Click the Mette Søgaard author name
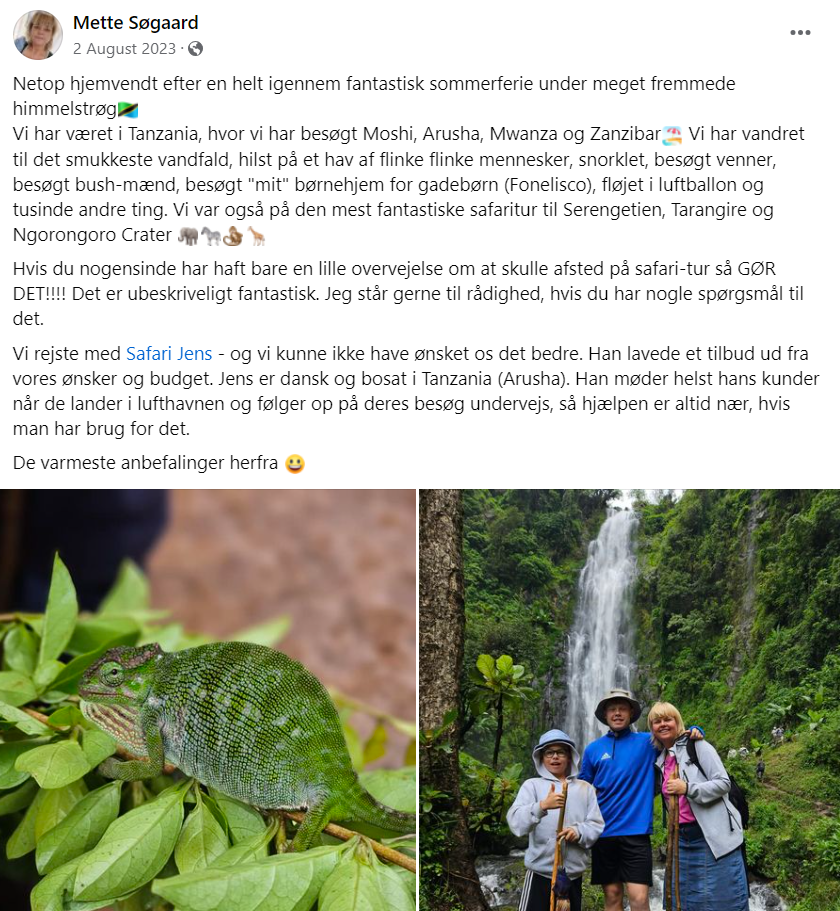The height and width of the screenshot is (911, 840). [x=135, y=23]
